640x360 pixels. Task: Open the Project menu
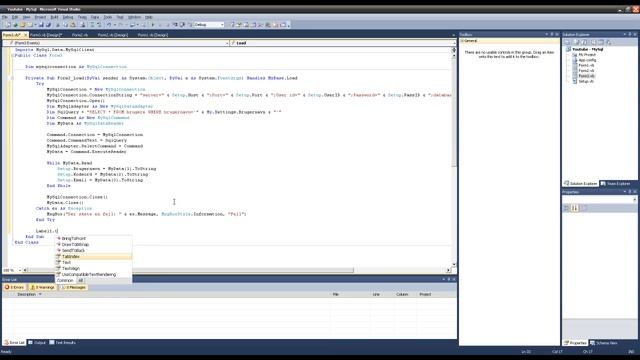coord(40,17)
